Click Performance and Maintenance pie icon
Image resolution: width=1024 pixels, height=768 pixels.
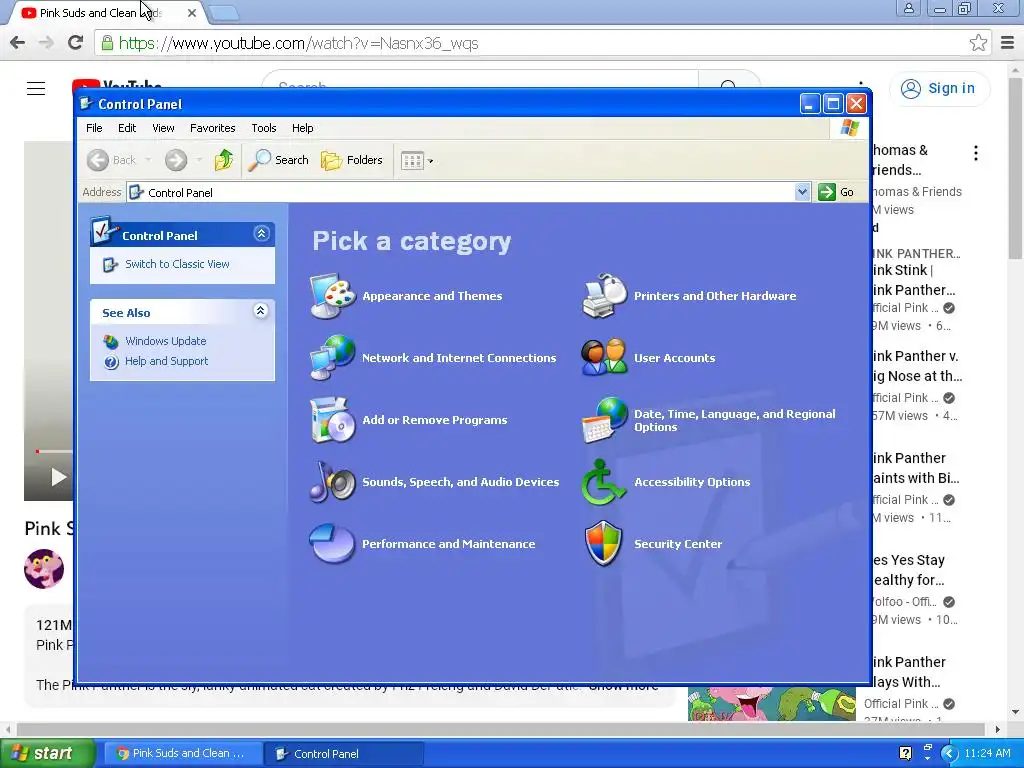coord(332,543)
